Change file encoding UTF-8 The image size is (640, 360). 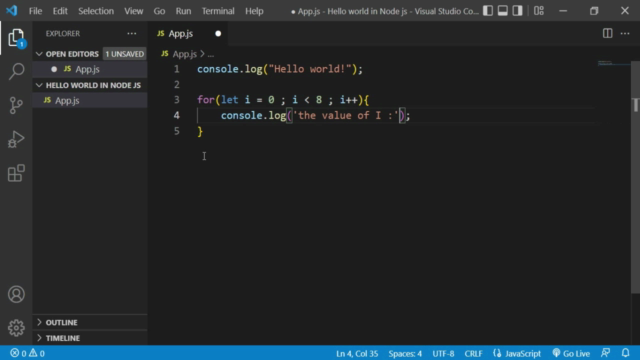443,353
